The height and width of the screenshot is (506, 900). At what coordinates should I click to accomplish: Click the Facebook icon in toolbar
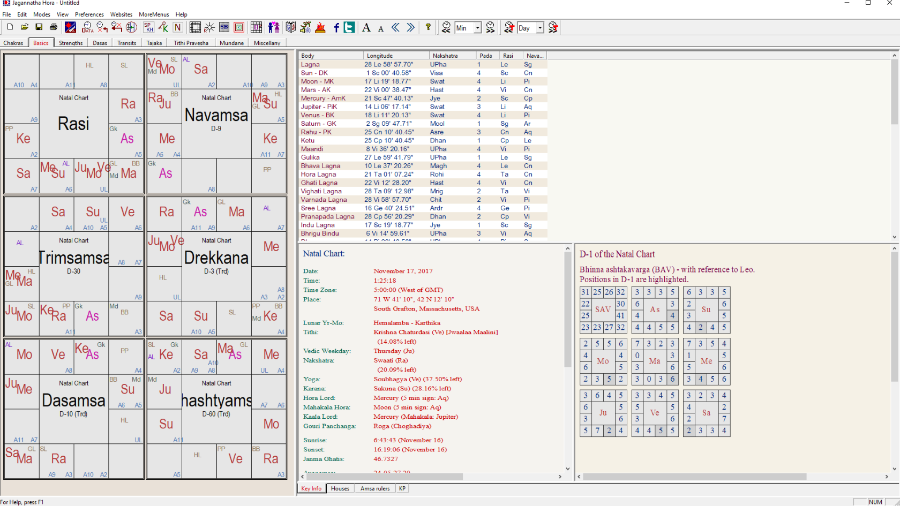point(336,27)
